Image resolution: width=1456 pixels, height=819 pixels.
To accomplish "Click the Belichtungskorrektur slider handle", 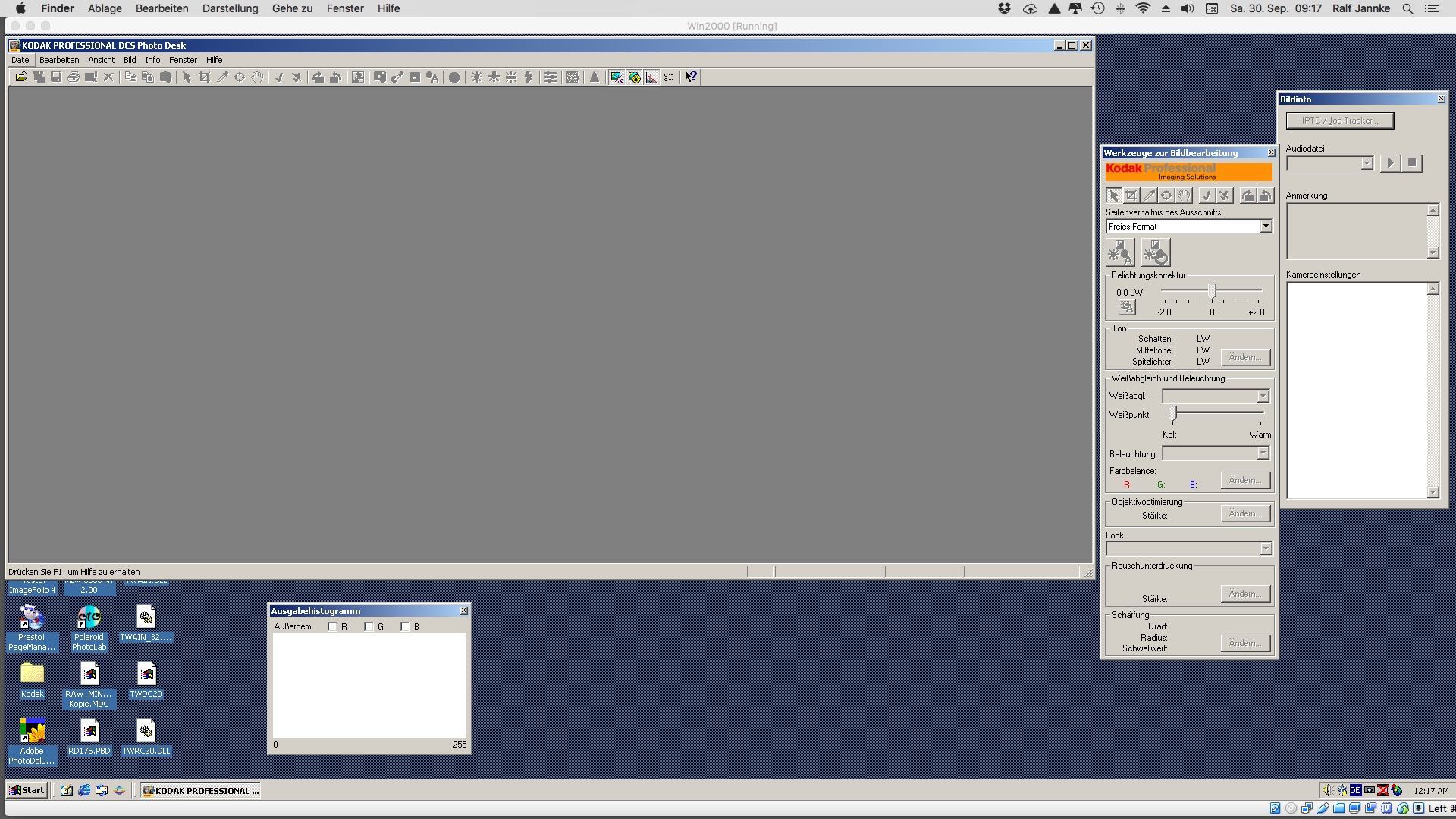I will 1213,291.
